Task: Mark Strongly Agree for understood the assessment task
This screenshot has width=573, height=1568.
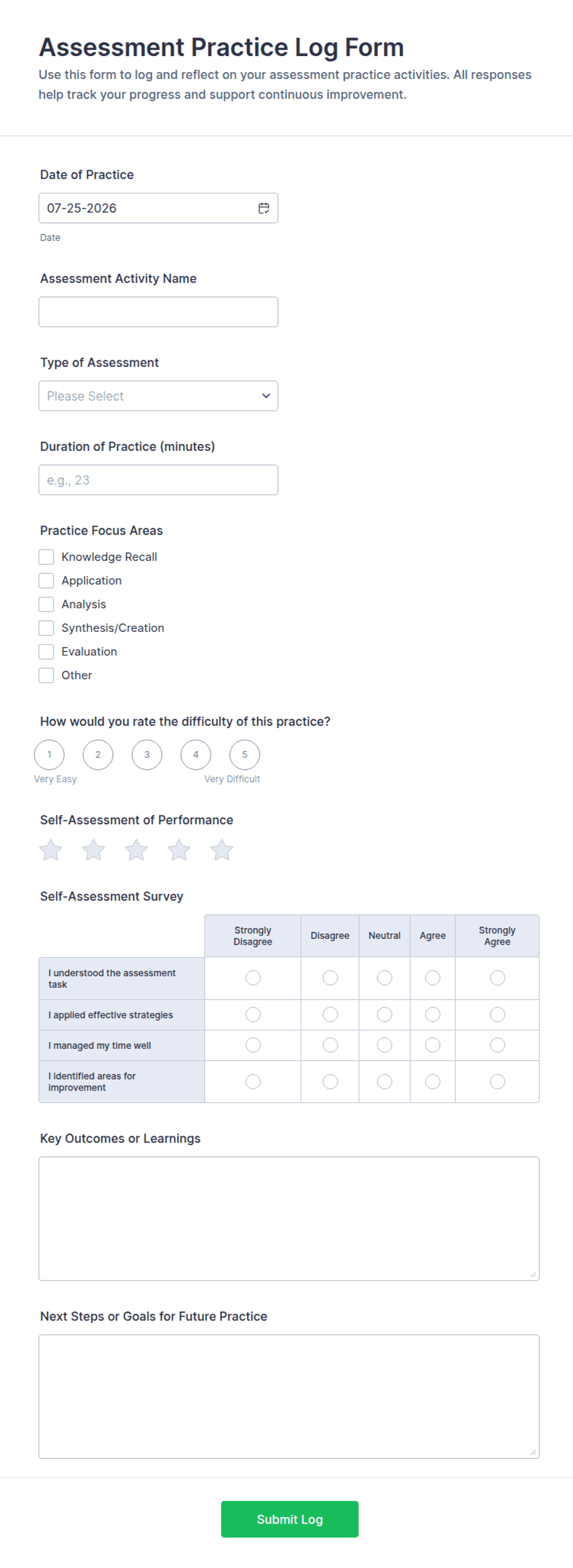Action: tap(497, 977)
